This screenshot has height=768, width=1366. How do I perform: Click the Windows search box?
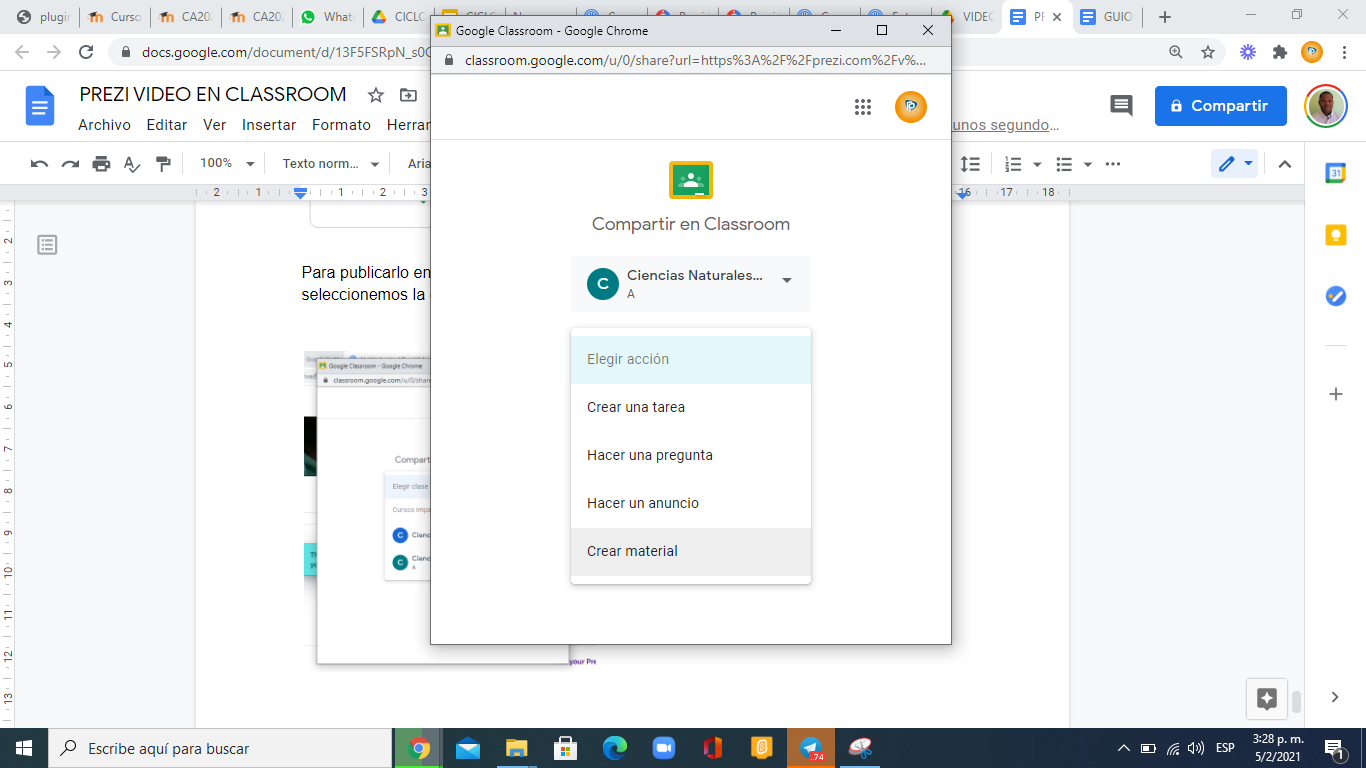pyautogui.click(x=220, y=748)
